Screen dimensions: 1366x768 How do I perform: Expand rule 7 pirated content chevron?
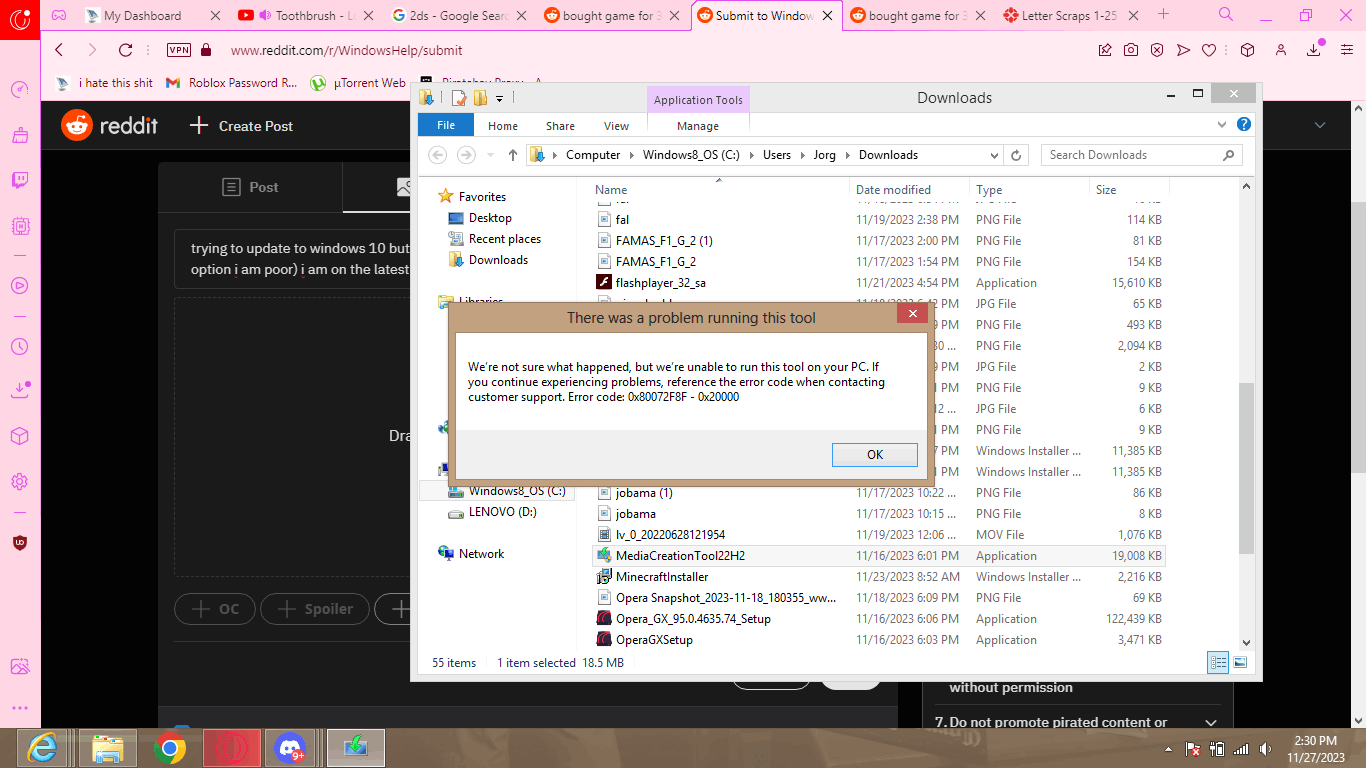(x=1211, y=722)
